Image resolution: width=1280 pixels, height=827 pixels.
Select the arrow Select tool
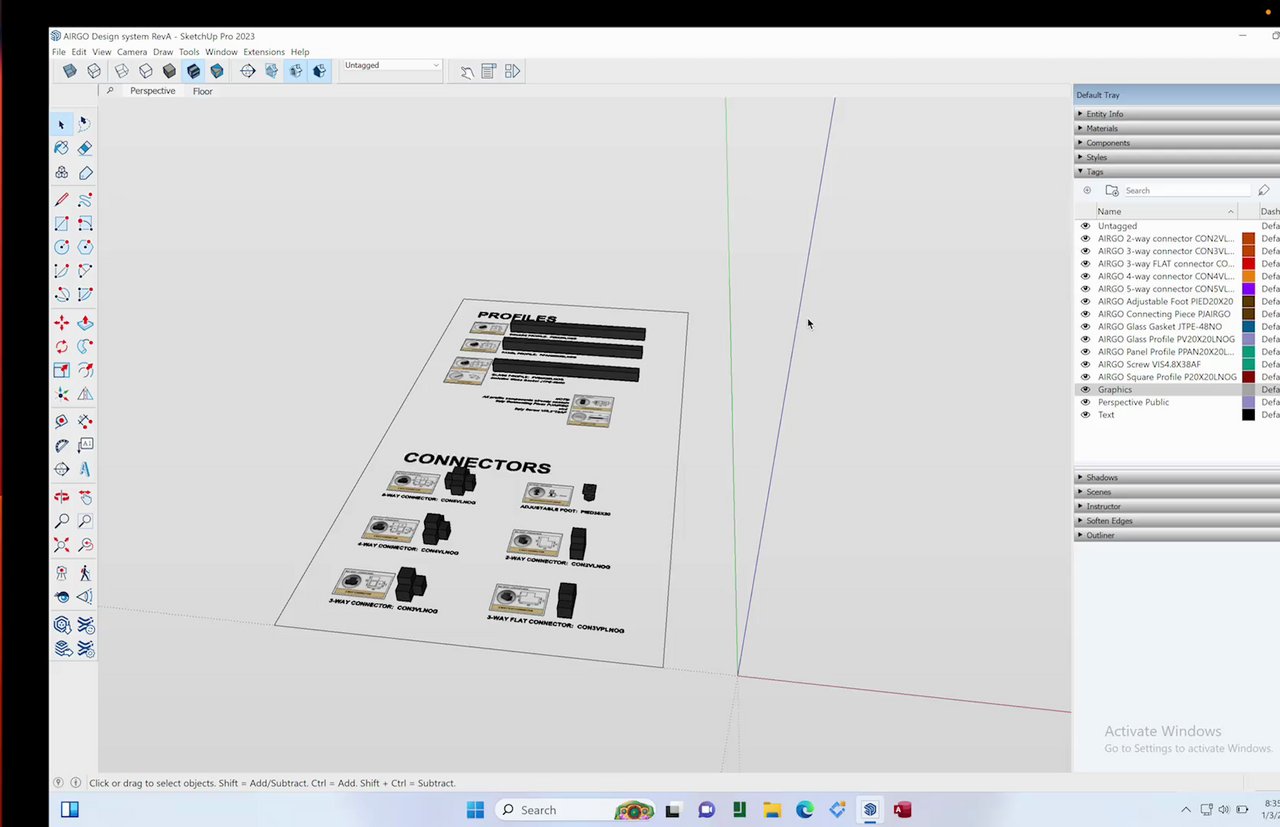tap(61, 124)
